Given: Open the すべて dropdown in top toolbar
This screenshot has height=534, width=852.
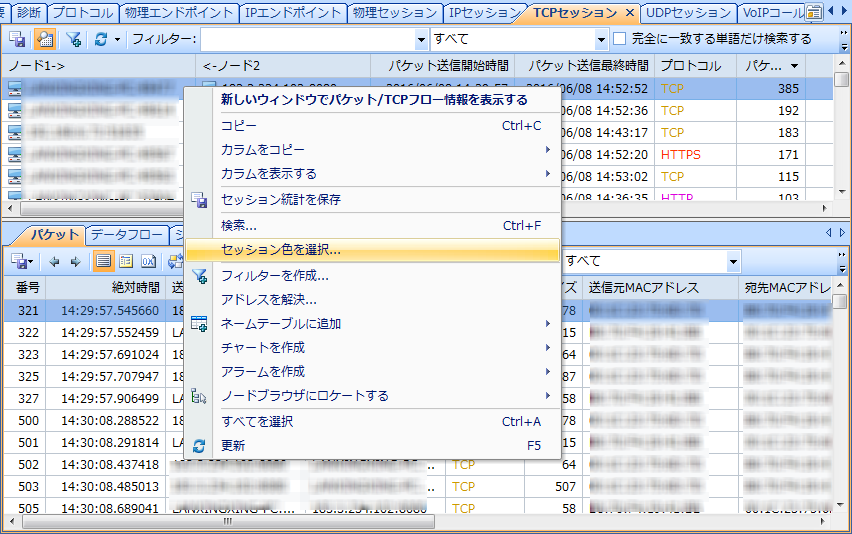Looking at the screenshot, I should [x=601, y=39].
